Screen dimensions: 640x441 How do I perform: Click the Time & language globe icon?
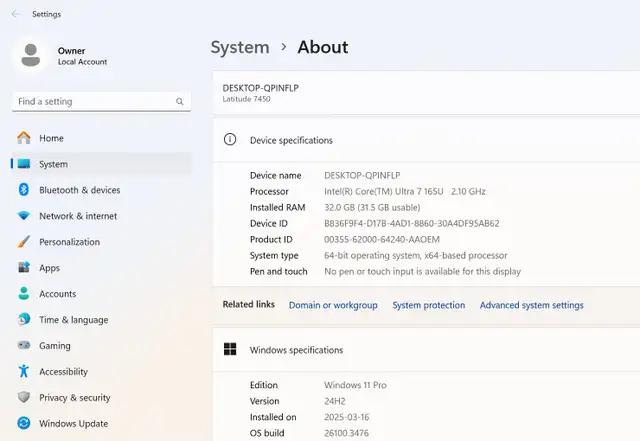pos(24,319)
